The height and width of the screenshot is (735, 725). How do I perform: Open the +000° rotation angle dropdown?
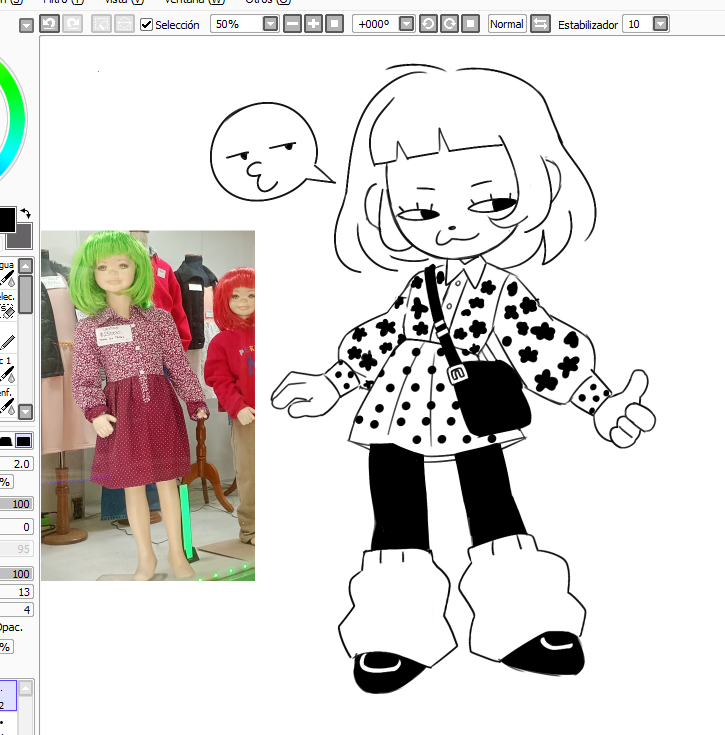(x=406, y=23)
